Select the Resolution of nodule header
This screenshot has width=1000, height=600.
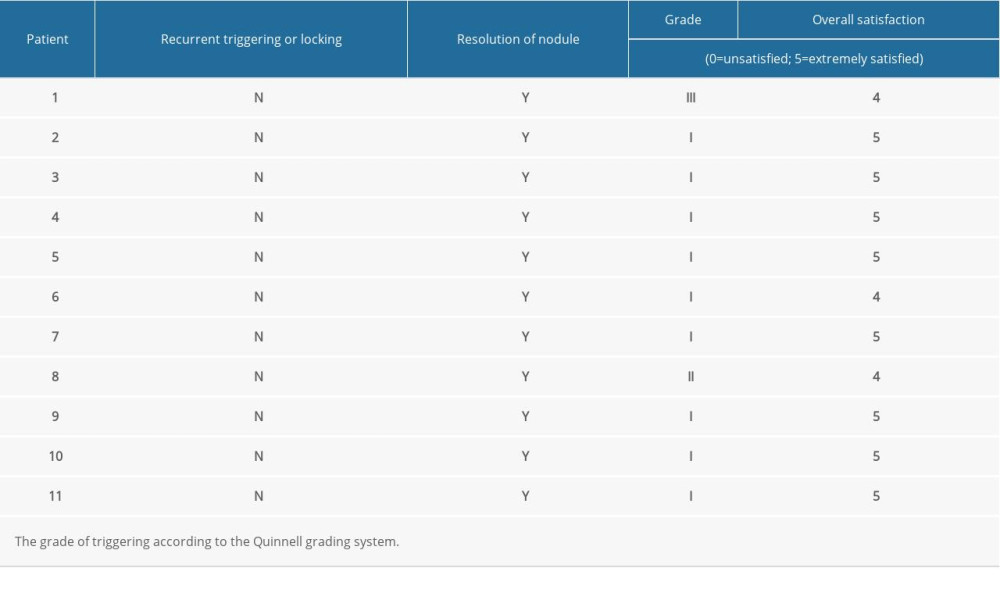tap(518, 39)
